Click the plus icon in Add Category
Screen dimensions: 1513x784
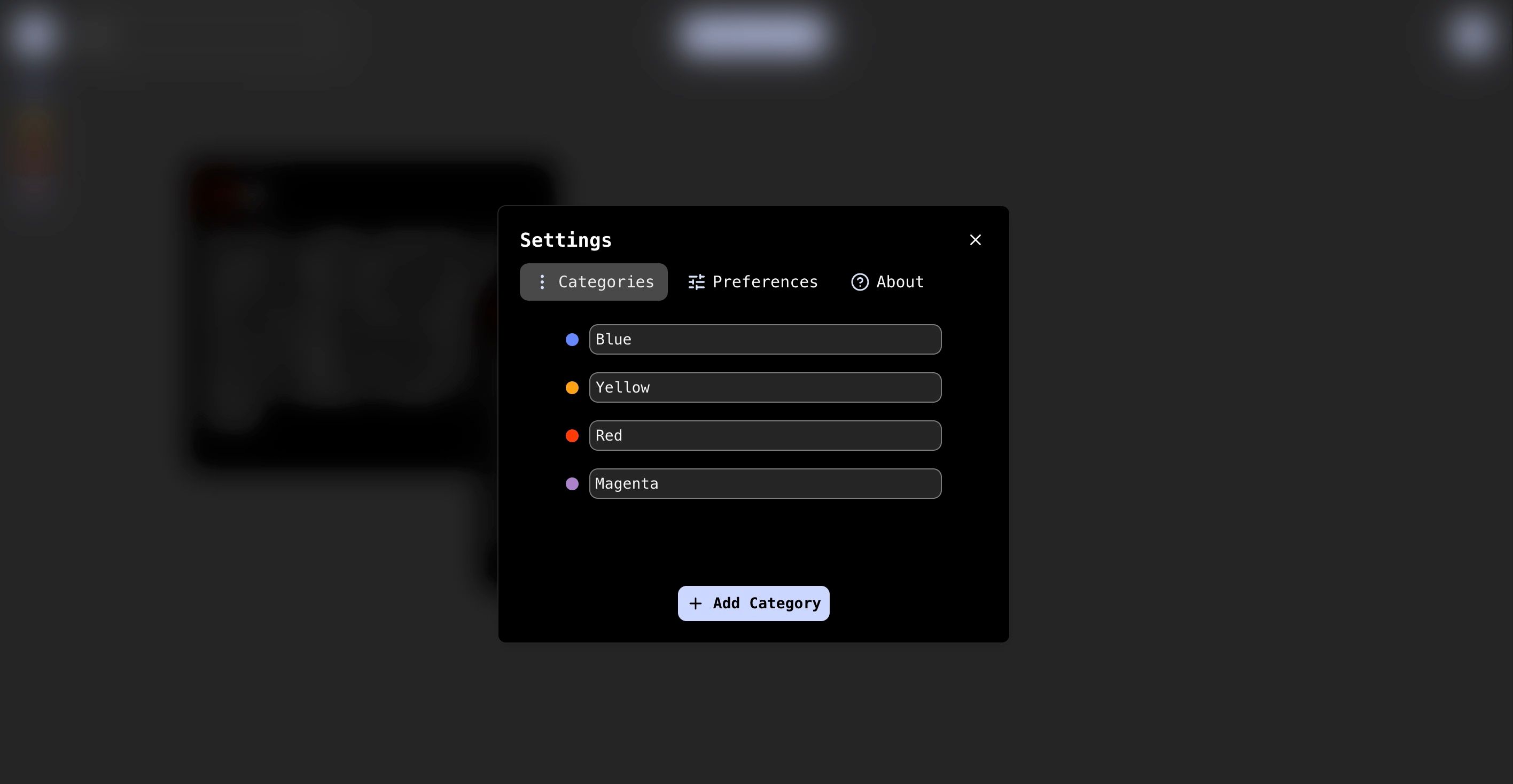pos(696,603)
